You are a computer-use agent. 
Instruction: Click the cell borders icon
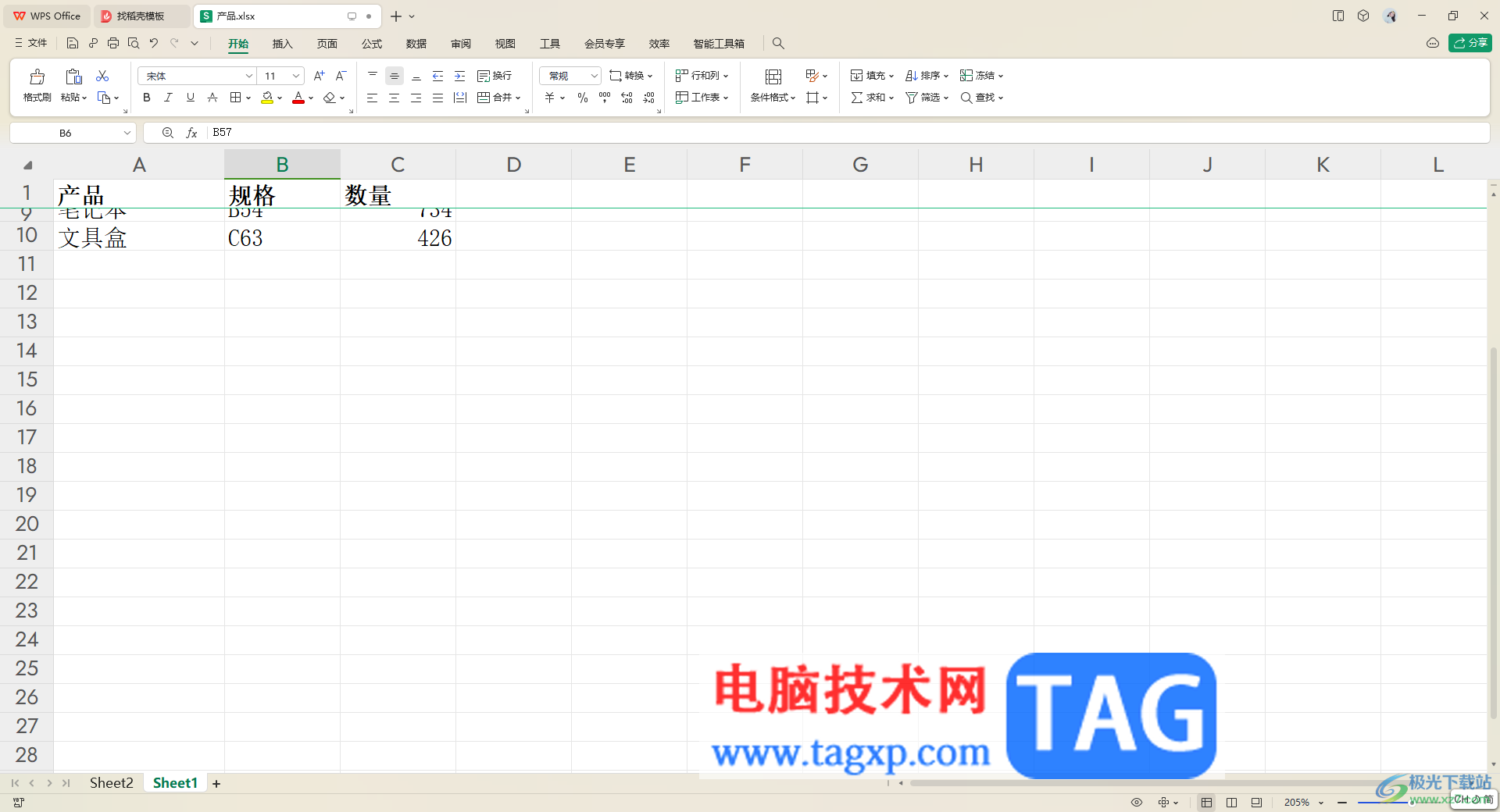235,98
